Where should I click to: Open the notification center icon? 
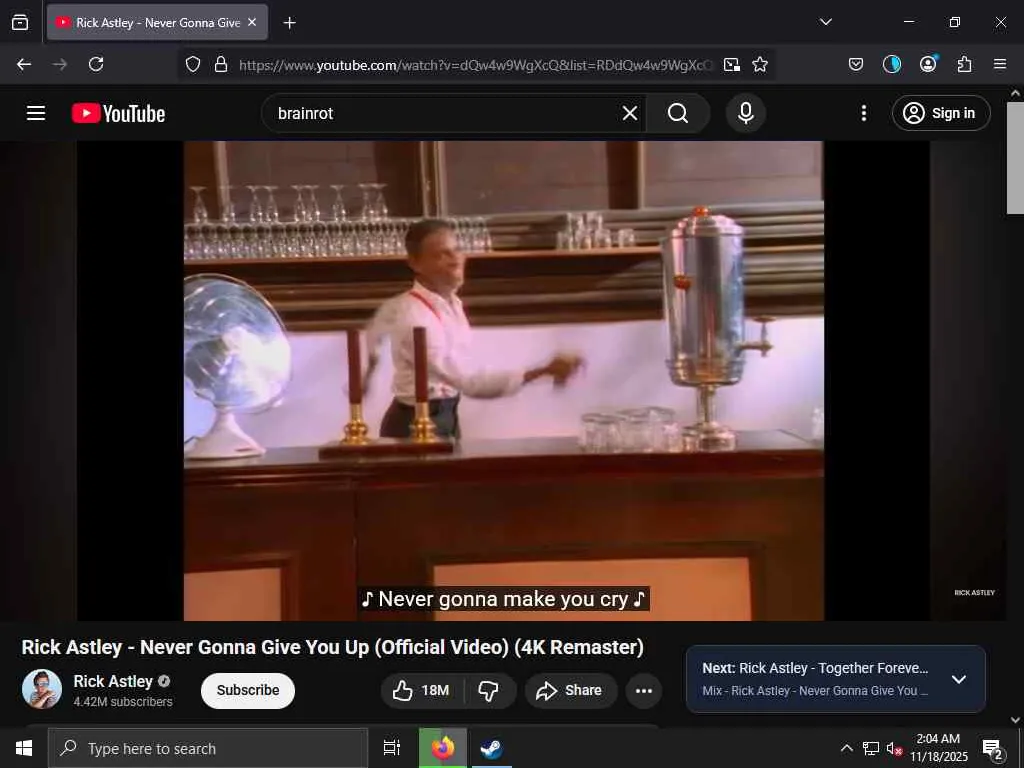[993, 749]
